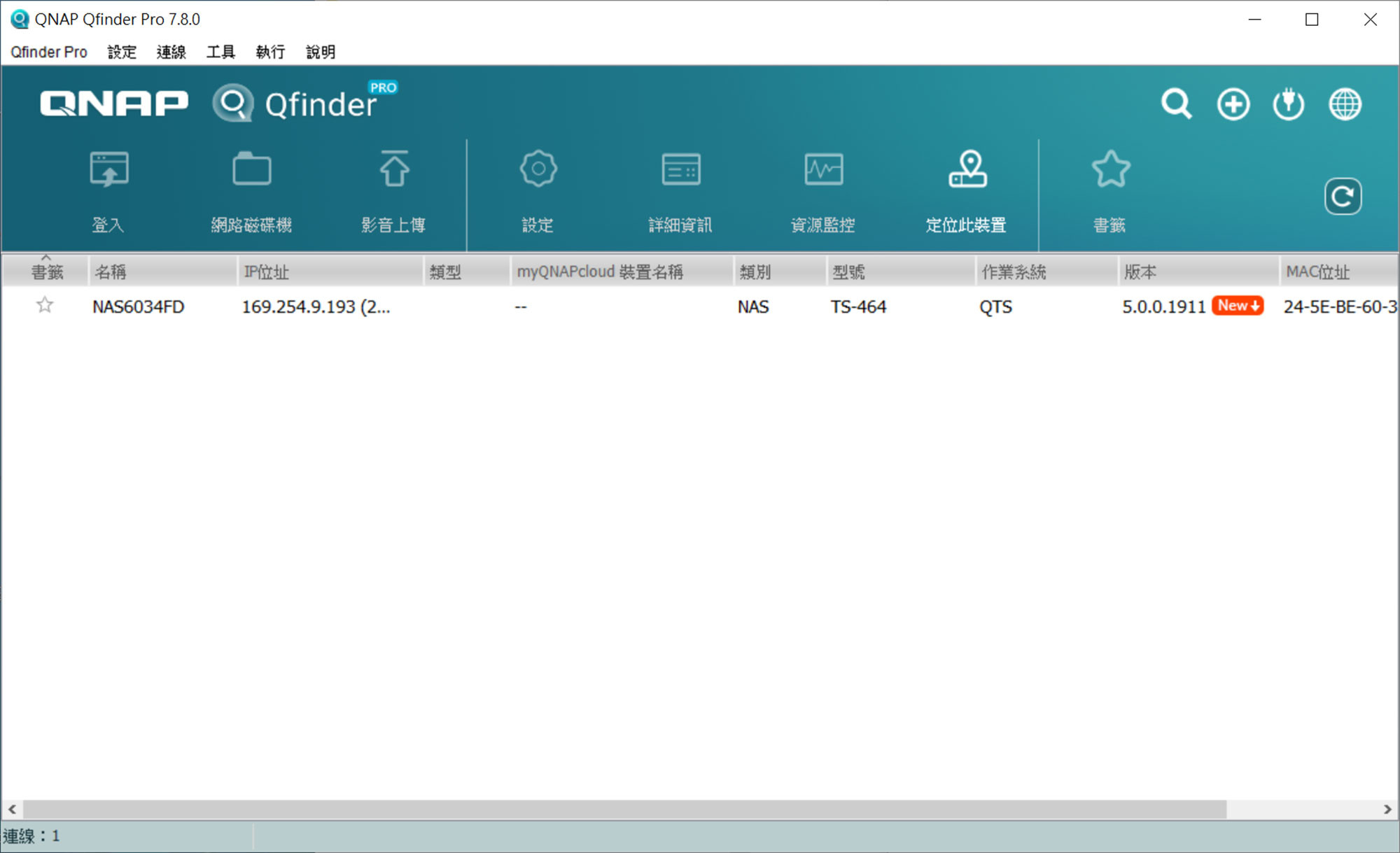Click the Login (登入) toolbar icon
Screen dimensions: 1400x853
[x=109, y=170]
